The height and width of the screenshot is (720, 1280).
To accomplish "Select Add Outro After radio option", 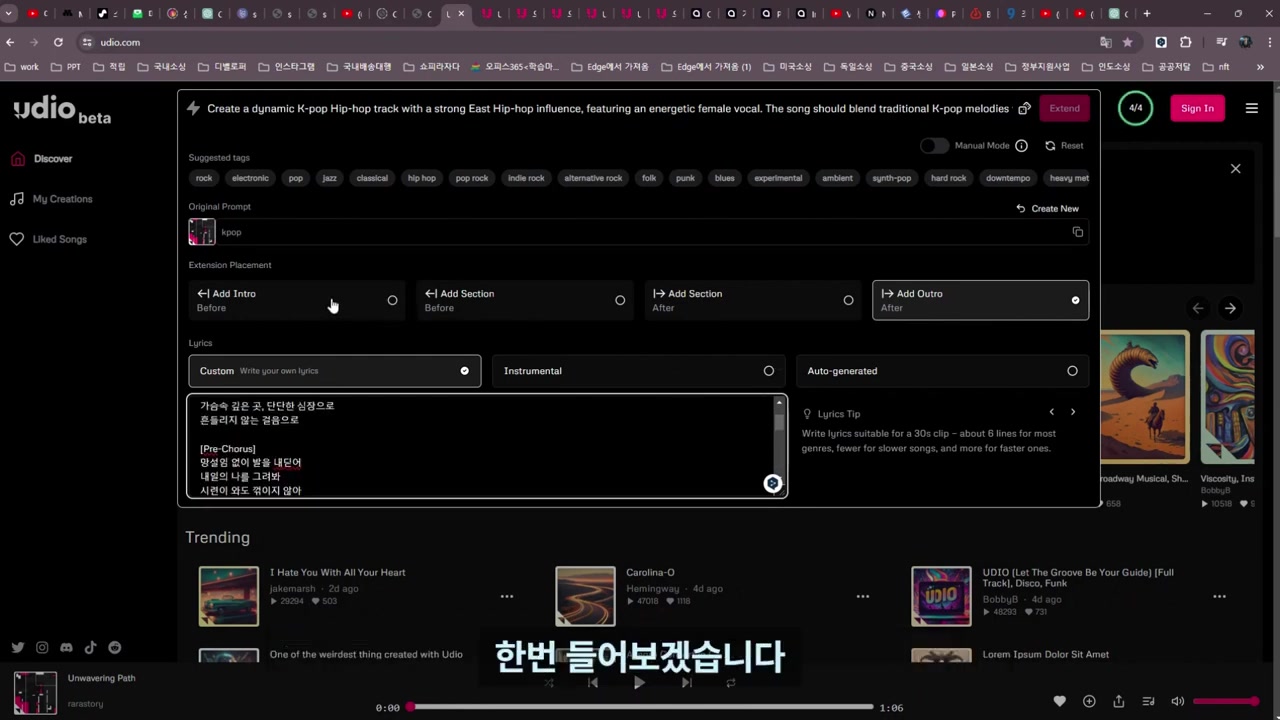I will pyautogui.click(x=980, y=300).
